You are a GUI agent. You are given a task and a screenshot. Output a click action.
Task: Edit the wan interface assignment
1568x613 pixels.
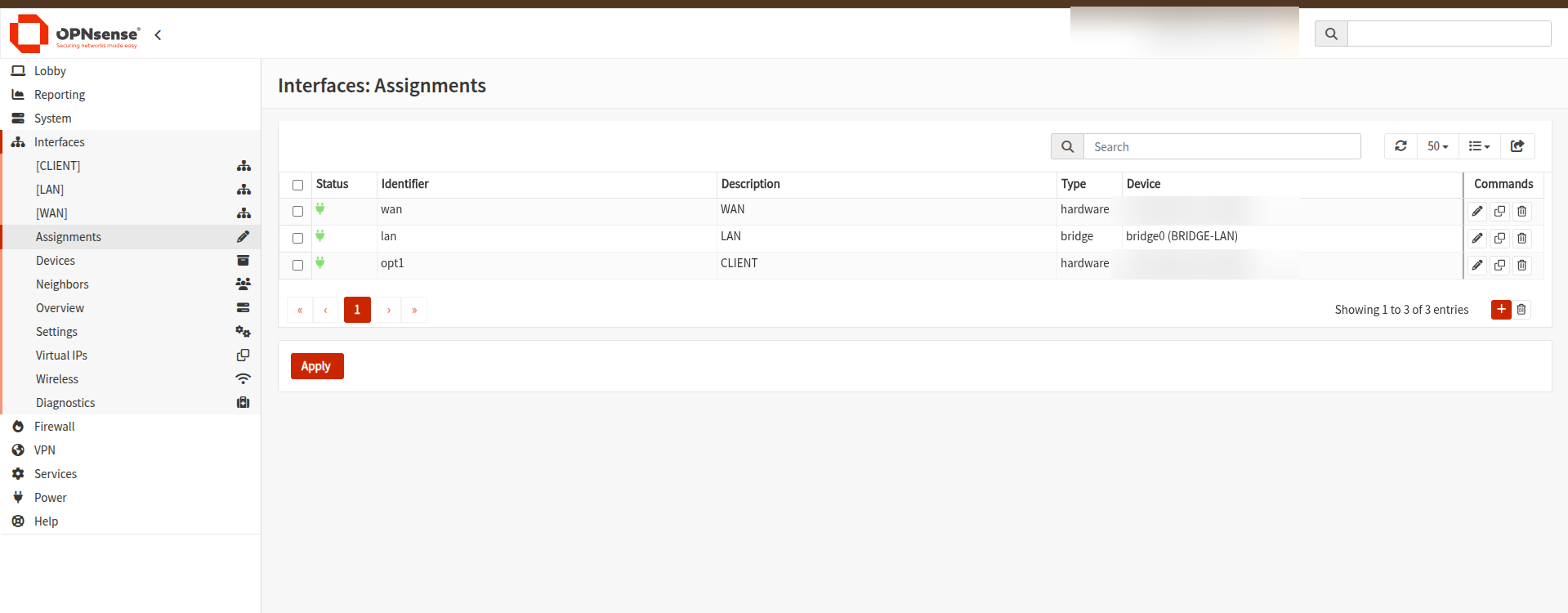[1477, 212]
